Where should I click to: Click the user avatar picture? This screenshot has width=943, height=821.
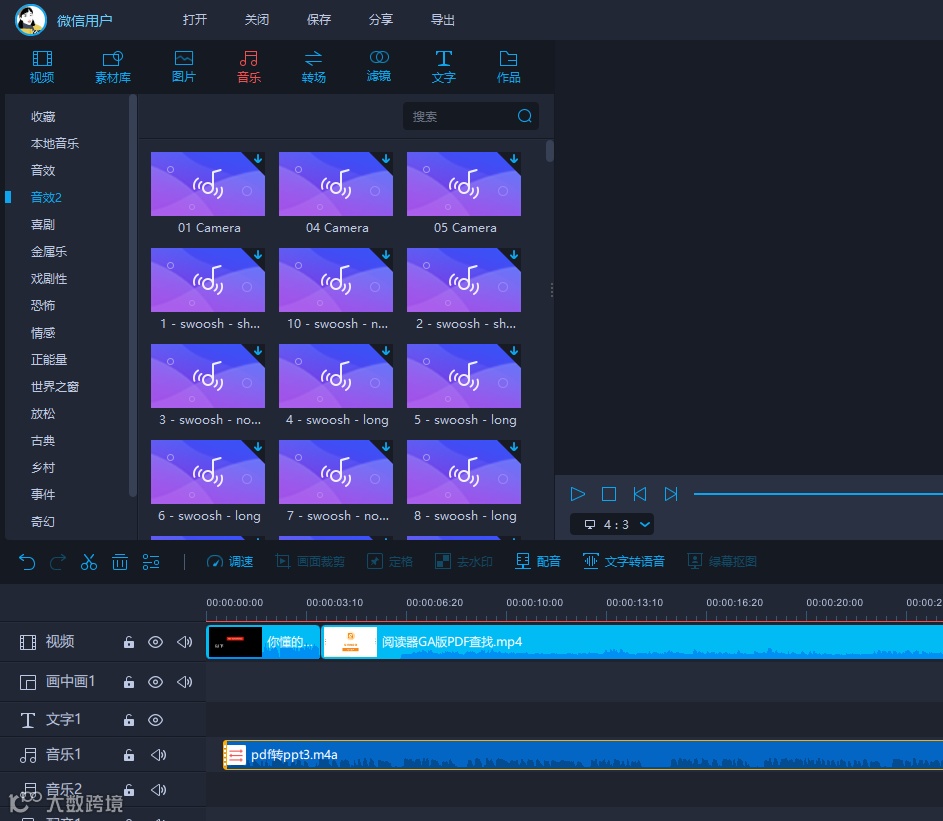[x=31, y=20]
